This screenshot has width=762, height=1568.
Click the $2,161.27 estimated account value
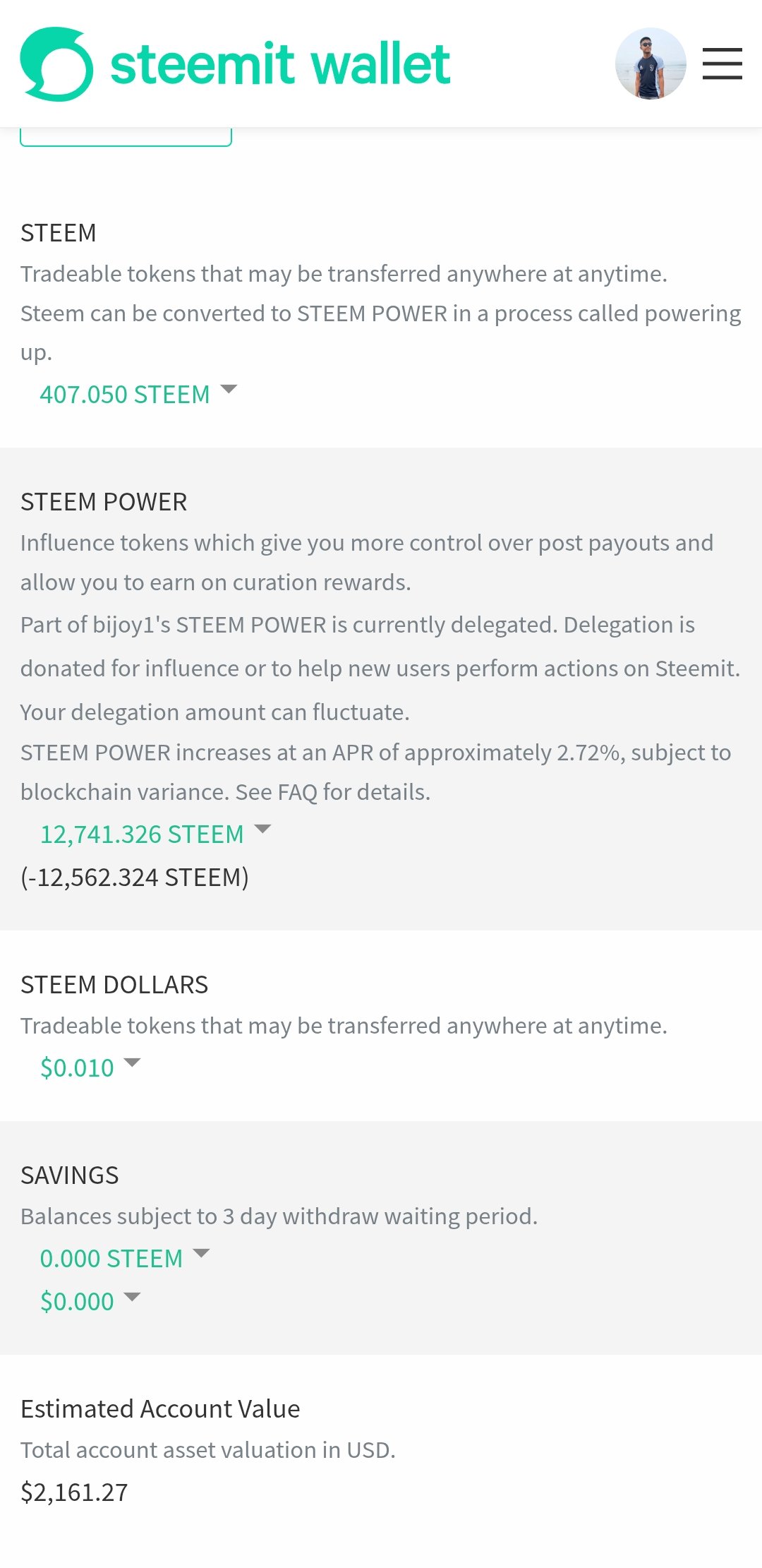pyautogui.click(x=74, y=1492)
